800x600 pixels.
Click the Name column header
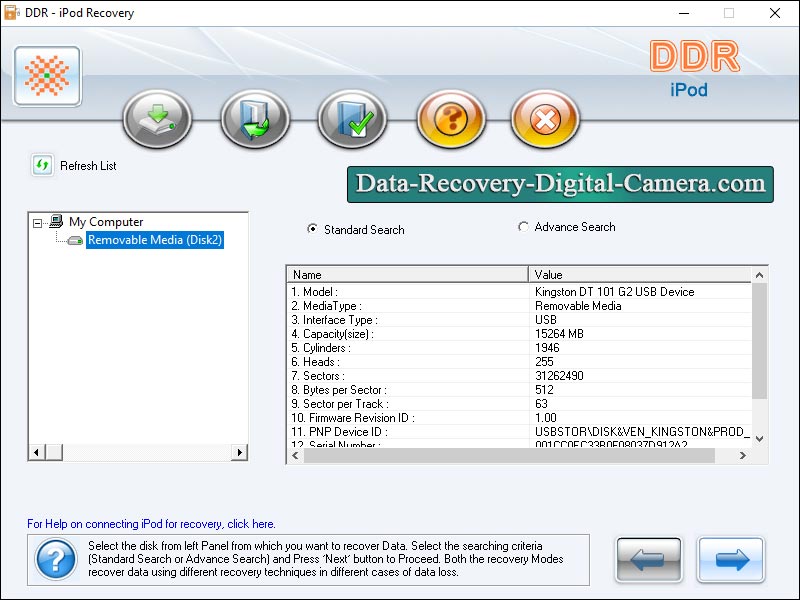point(407,274)
